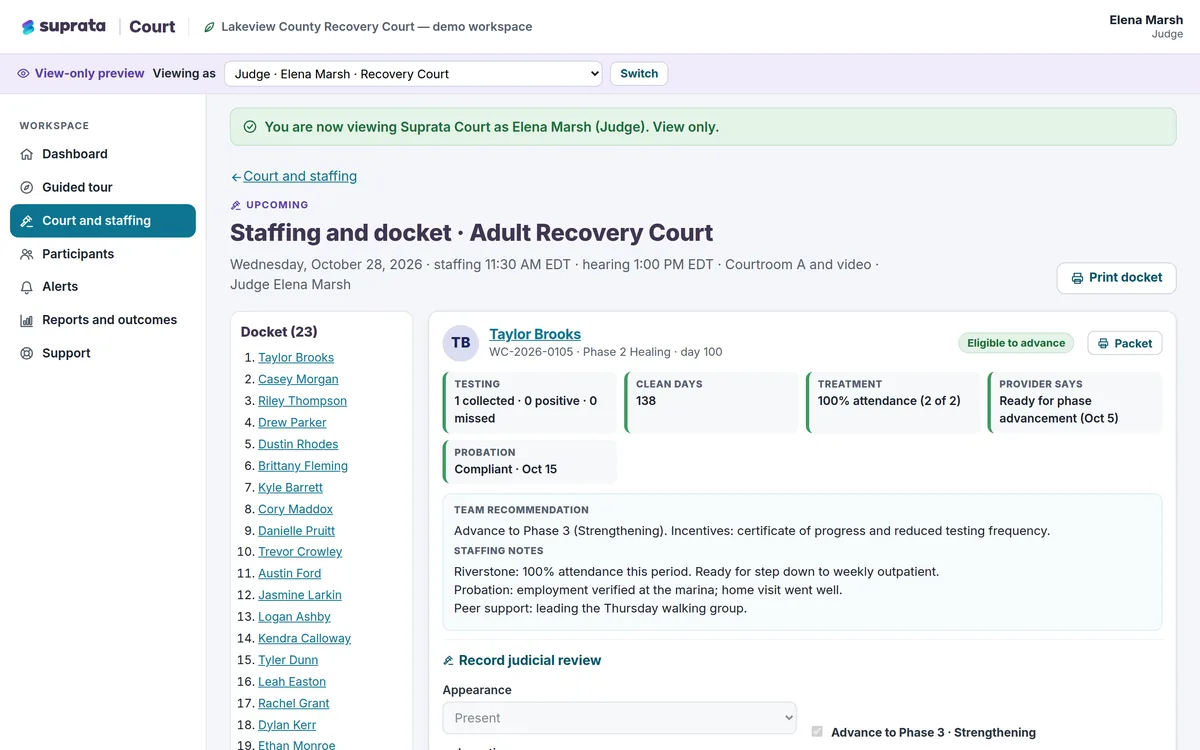Click the Elena Marsh Judge profile
The image size is (1200, 750).
1146,27
